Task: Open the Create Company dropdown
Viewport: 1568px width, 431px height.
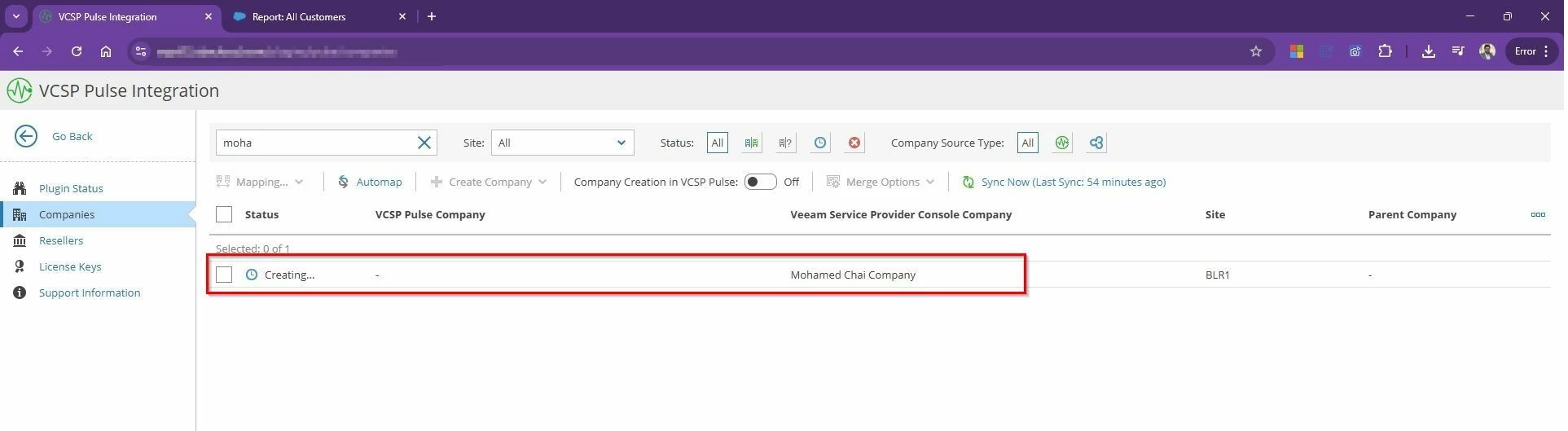Action: tap(489, 182)
